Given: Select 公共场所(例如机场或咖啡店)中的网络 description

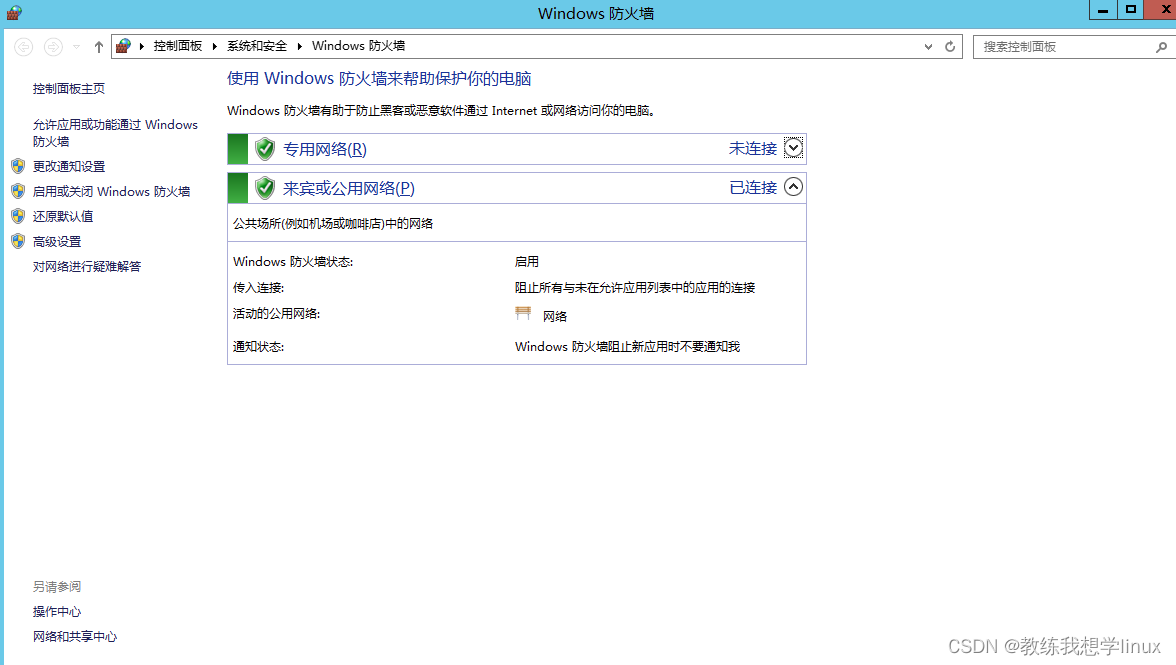Looking at the screenshot, I should tap(332, 223).
